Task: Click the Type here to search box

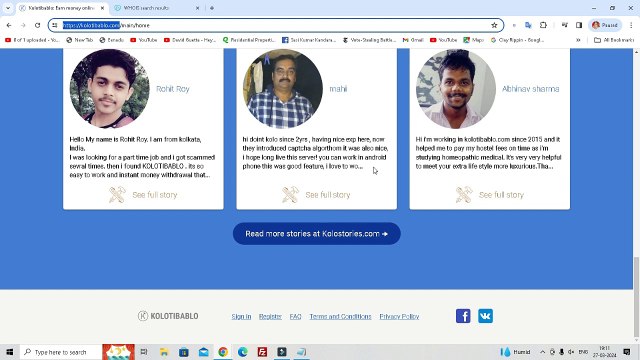Action: tap(60, 352)
